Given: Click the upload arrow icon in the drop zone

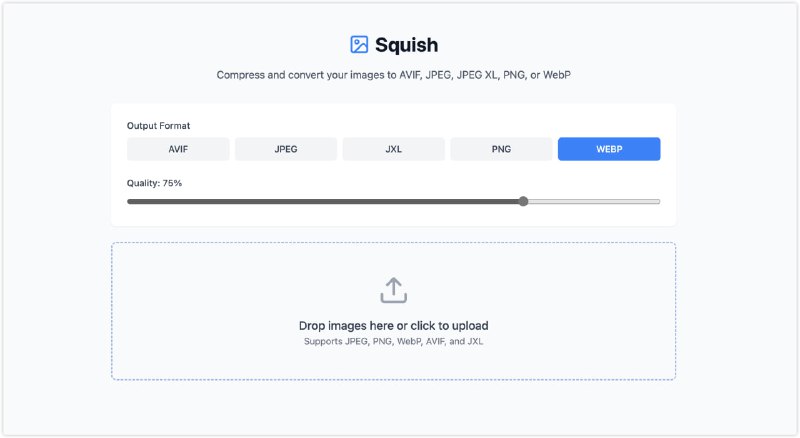Looking at the screenshot, I should (x=393, y=290).
